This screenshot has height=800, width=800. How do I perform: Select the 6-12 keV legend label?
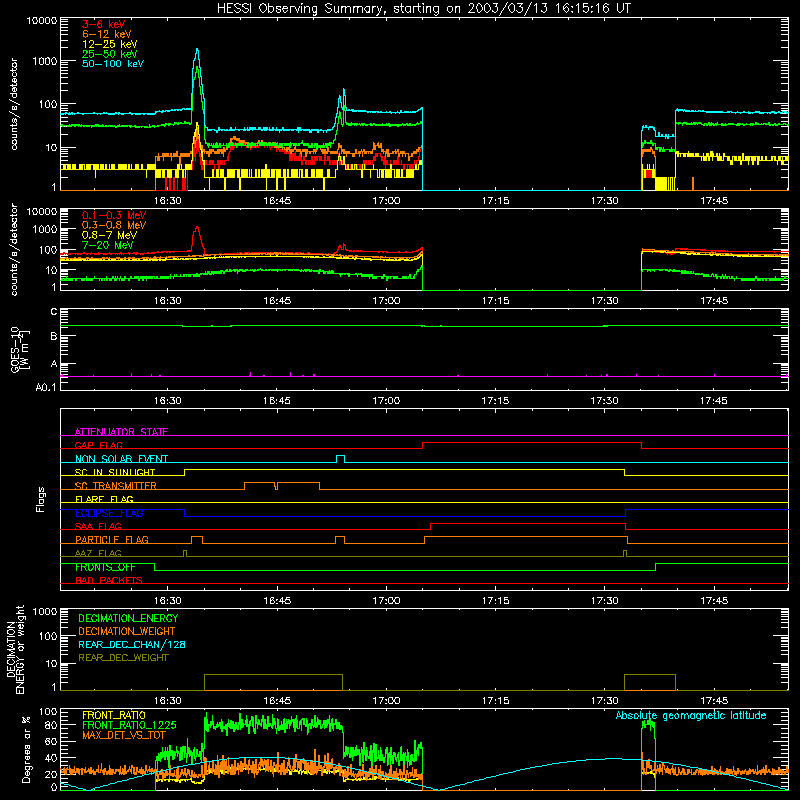tap(107, 34)
